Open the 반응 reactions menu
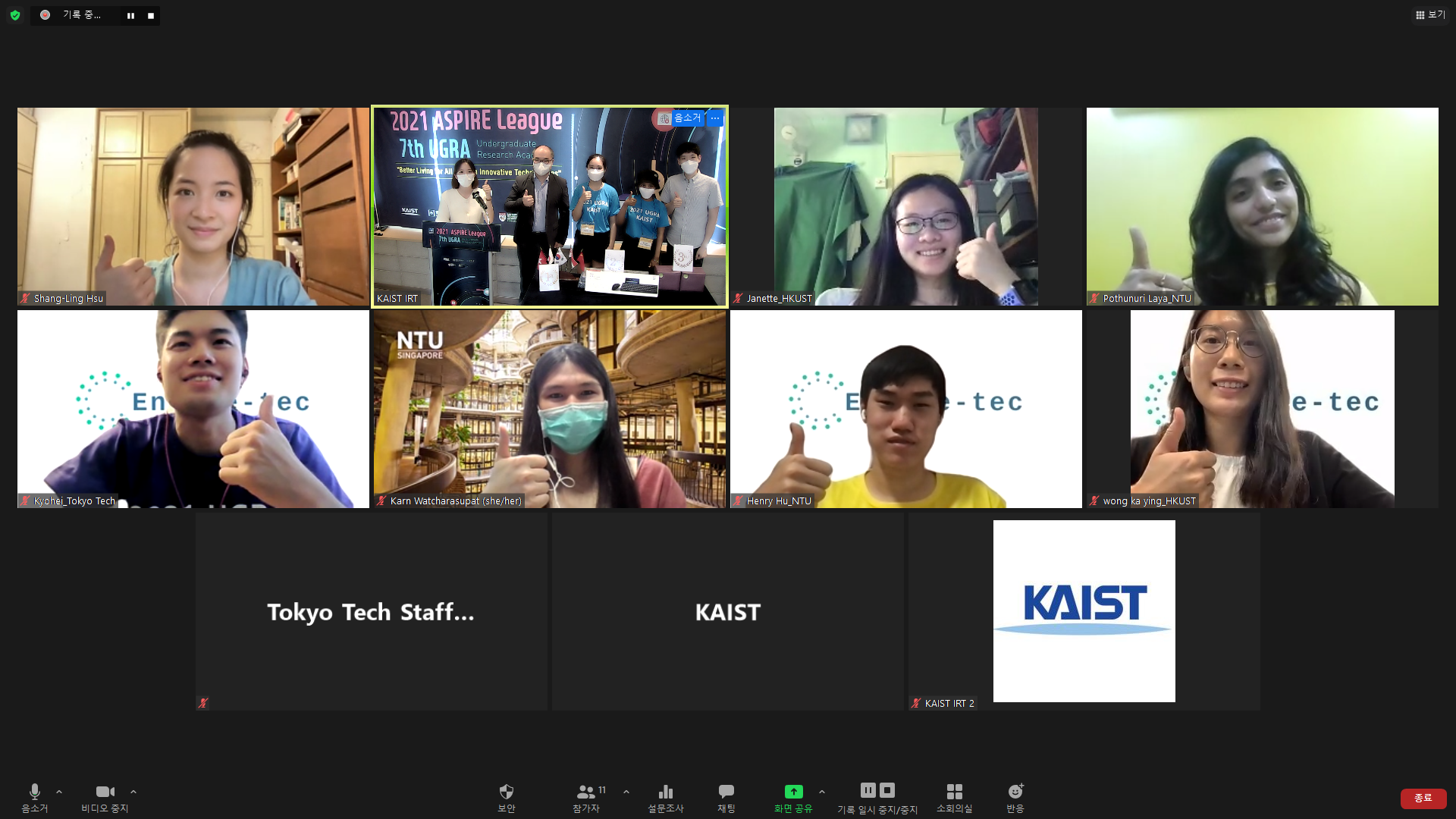1456x819 pixels. tap(1015, 799)
